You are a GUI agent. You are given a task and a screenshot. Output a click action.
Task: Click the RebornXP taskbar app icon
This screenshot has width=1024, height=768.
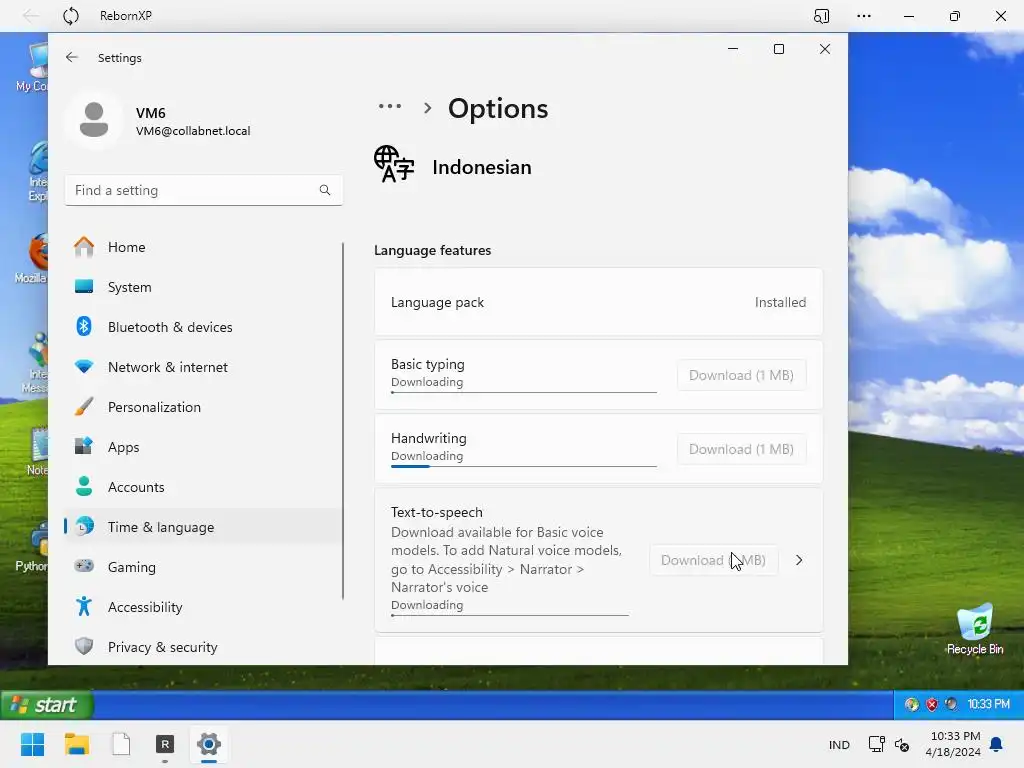(165, 744)
